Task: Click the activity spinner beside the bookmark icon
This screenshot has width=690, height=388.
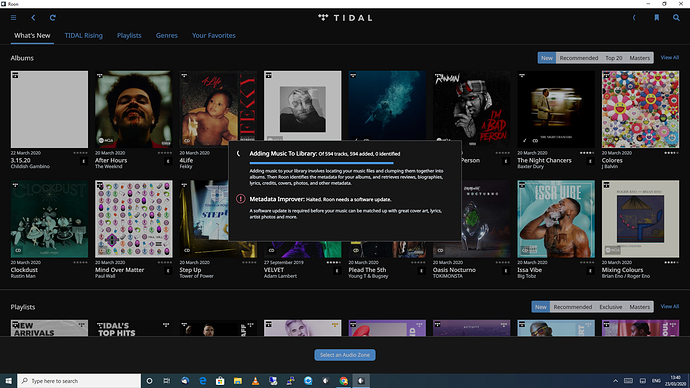Action: pos(634,18)
